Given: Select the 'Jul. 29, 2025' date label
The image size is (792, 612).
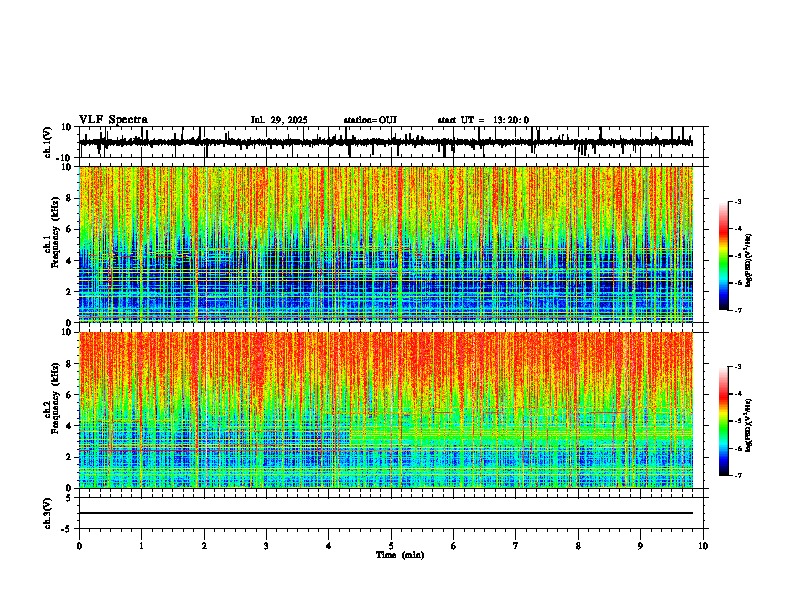Looking at the screenshot, I should coord(279,120).
